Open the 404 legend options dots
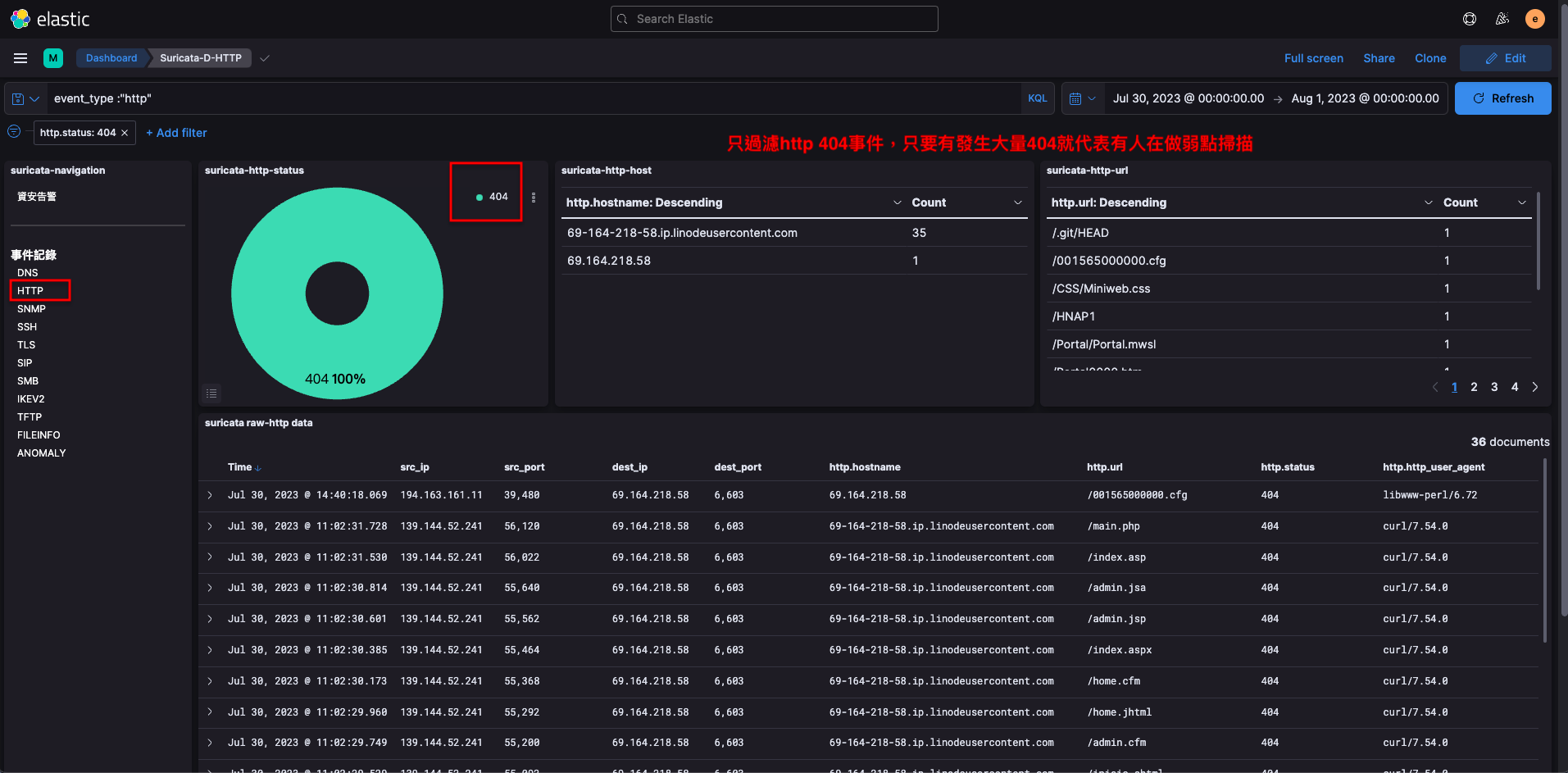Screen dimensions: 1568x773 click(534, 197)
